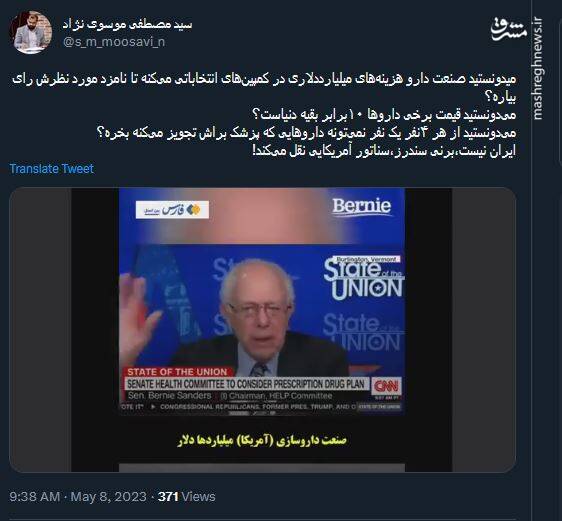The image size is (562, 521).
Task: Open the @s_m_moosavi_n handle link
Action: pos(114,42)
